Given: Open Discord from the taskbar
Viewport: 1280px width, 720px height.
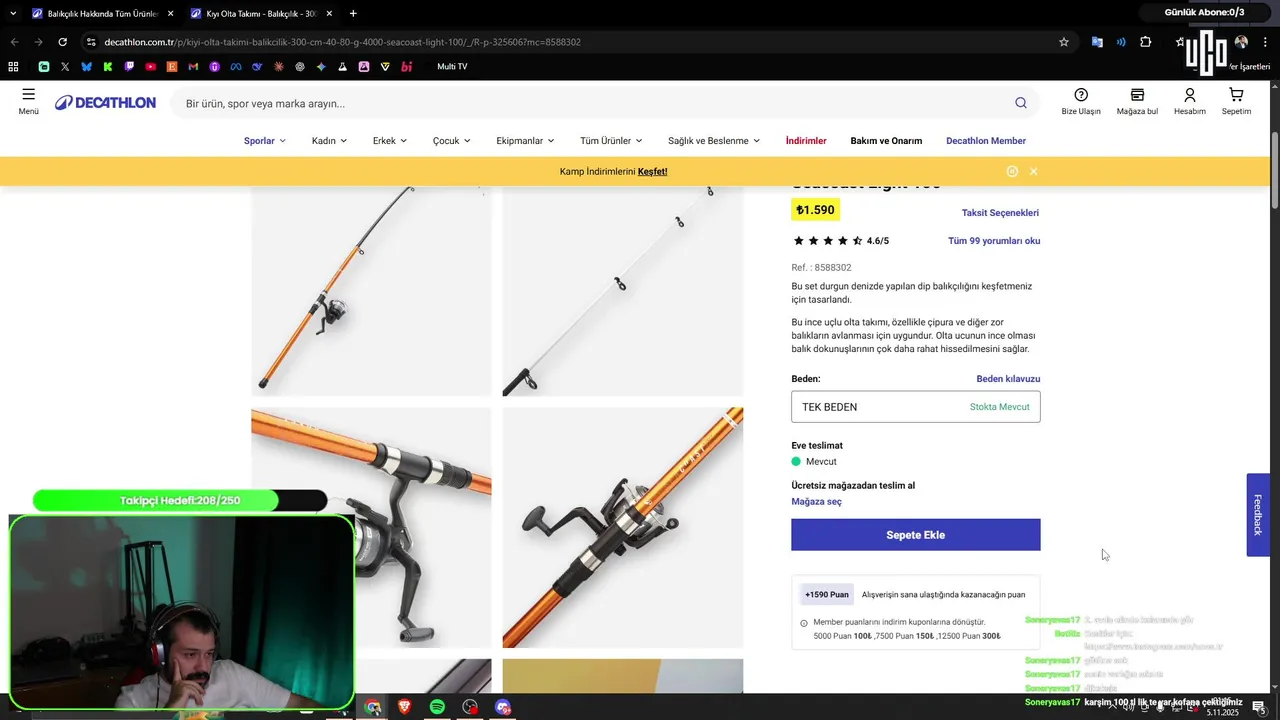Looking at the screenshot, I should [x=503, y=707].
